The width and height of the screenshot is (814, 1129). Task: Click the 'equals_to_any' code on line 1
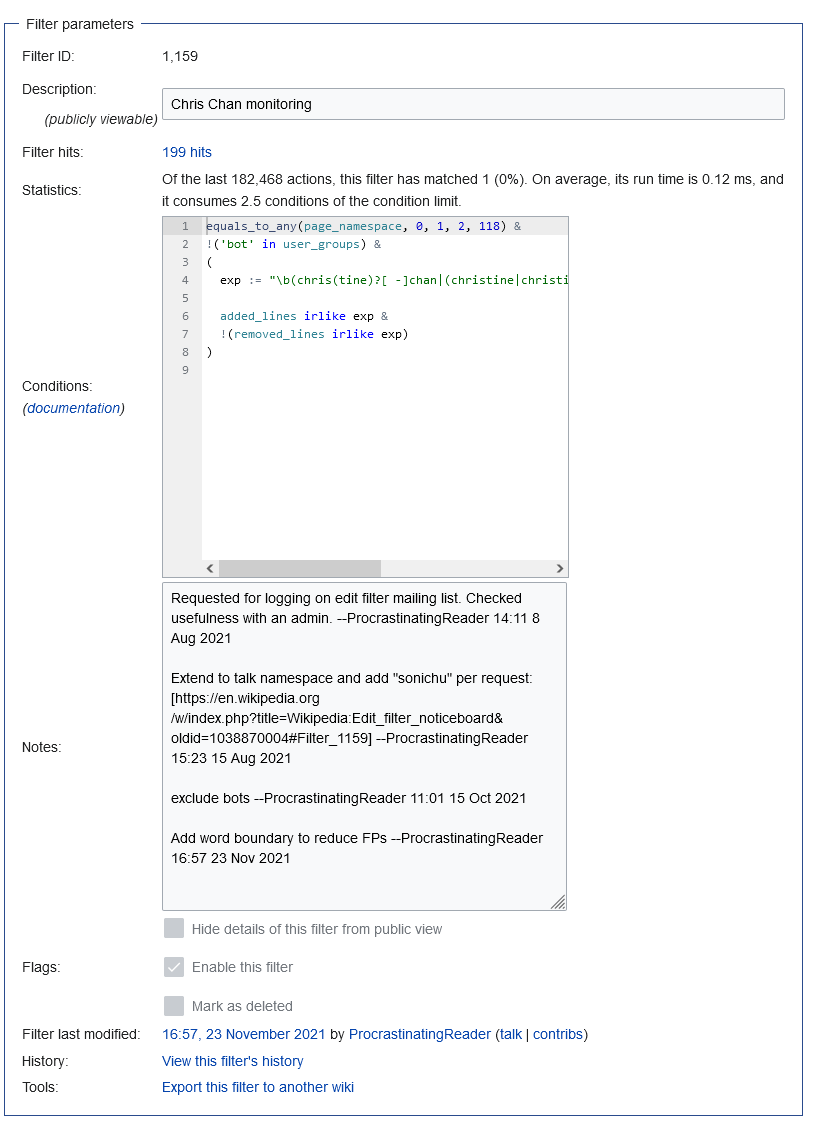[251, 226]
